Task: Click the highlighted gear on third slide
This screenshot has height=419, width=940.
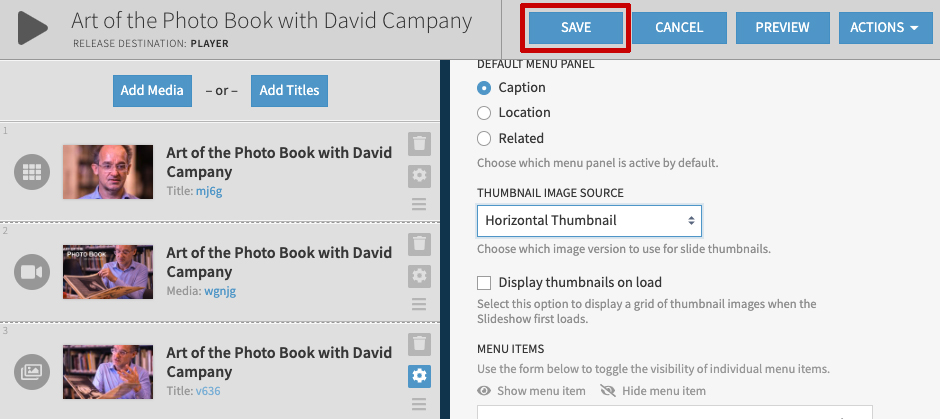Action: [420, 376]
